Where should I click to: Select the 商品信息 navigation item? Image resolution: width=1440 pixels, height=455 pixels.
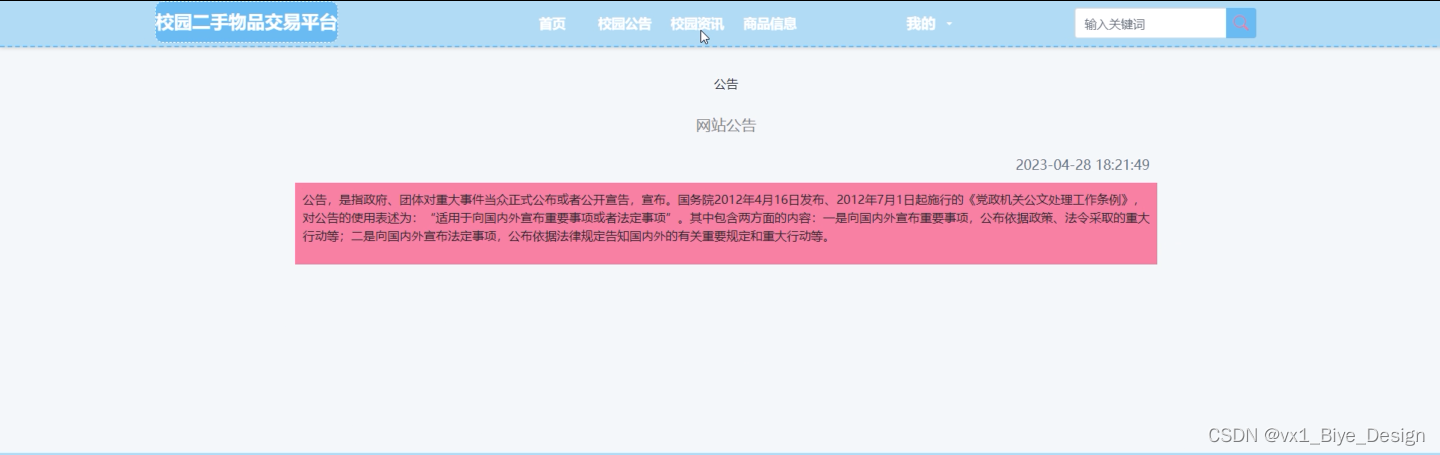[x=770, y=24]
